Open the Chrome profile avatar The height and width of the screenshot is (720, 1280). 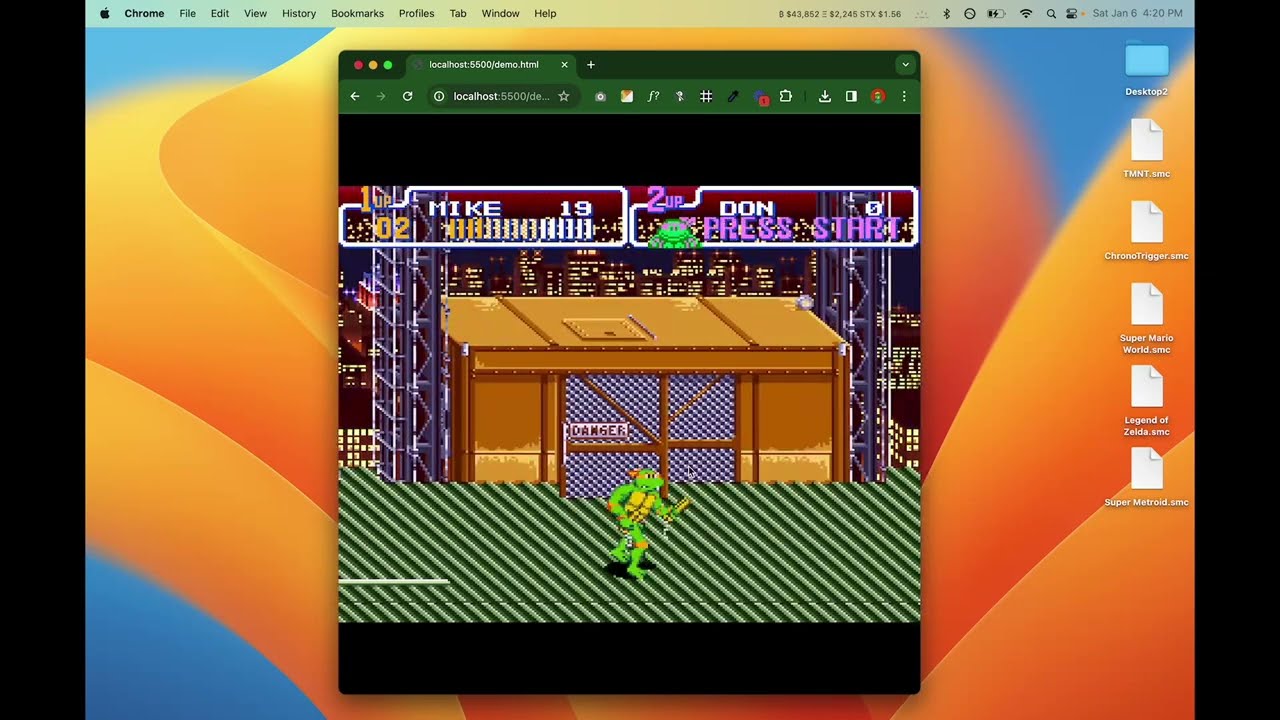tap(878, 96)
